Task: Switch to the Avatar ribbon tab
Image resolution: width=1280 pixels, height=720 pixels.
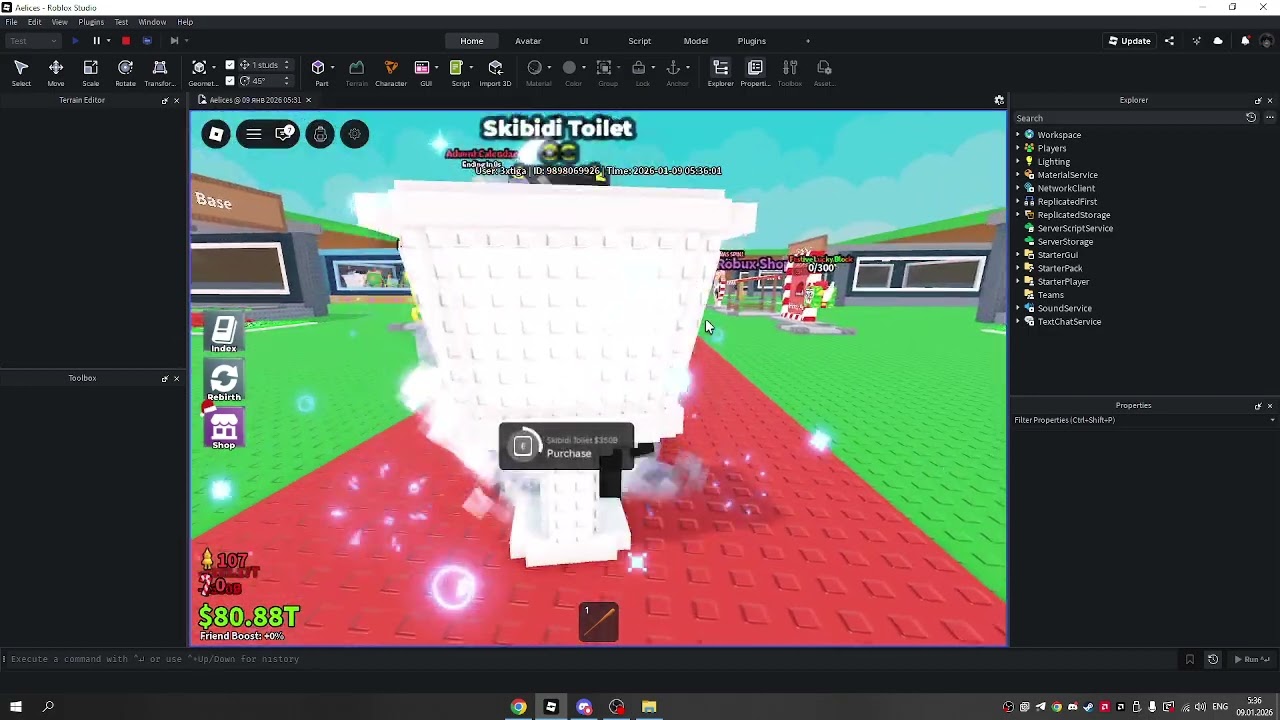Action: coord(528,41)
